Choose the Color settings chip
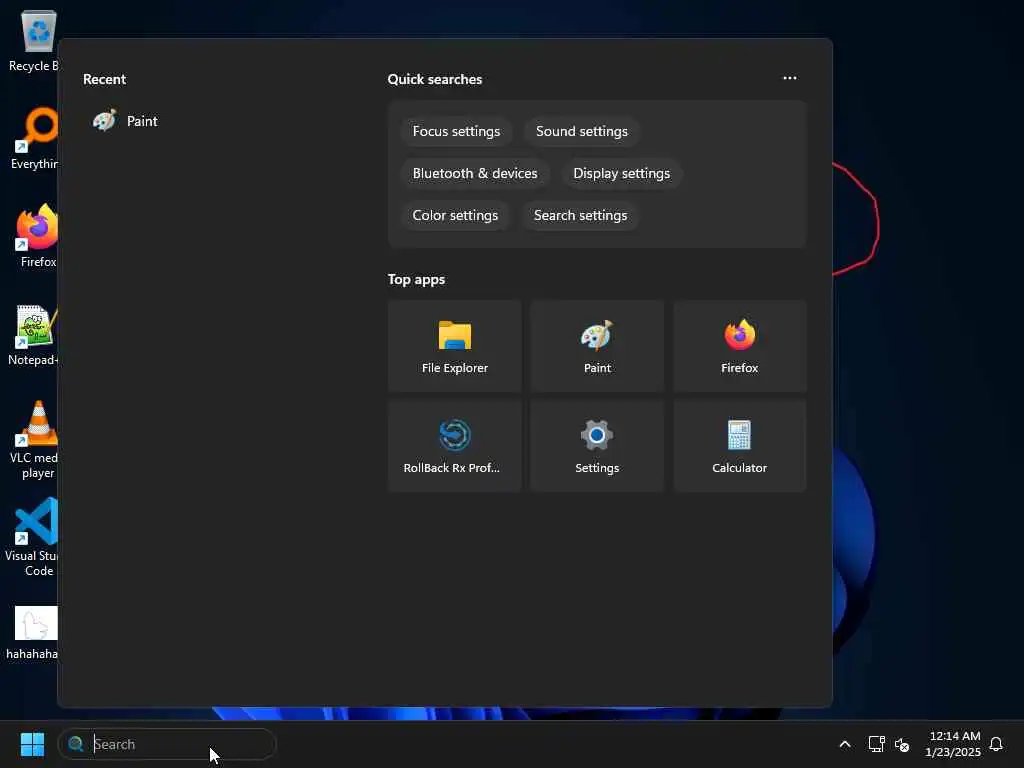Screen dimensions: 1024x768 pyautogui.click(x=455, y=215)
